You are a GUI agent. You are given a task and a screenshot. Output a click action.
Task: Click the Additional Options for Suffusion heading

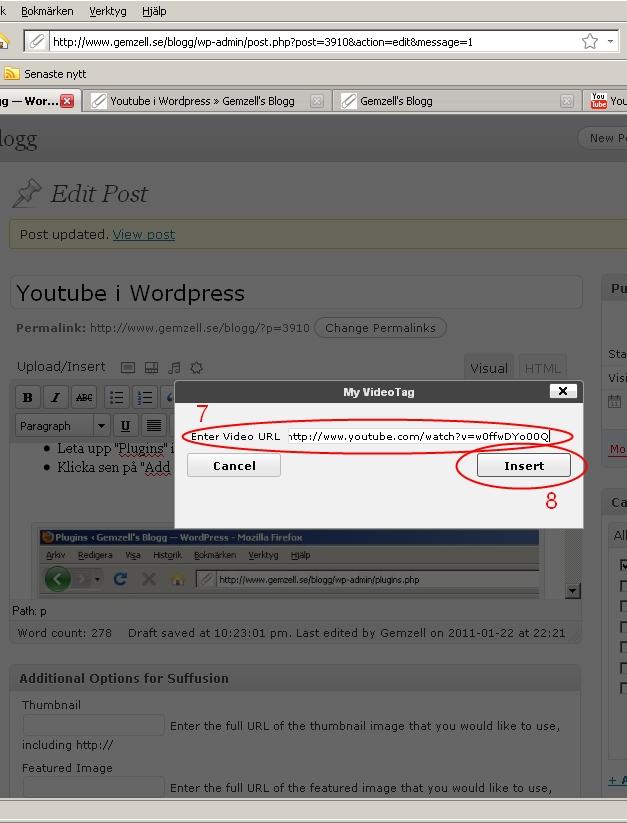click(124, 678)
